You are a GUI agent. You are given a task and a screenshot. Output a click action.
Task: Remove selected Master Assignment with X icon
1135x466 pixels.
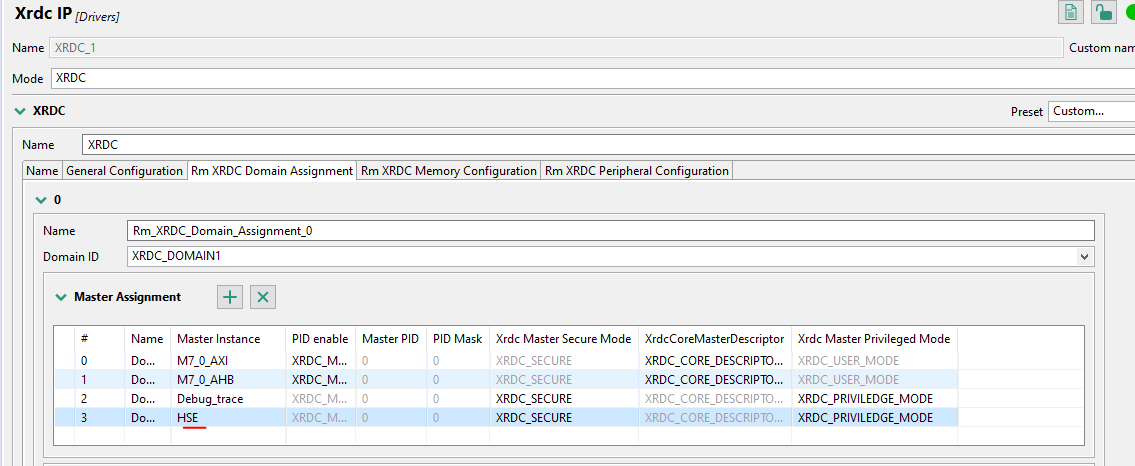point(262,296)
